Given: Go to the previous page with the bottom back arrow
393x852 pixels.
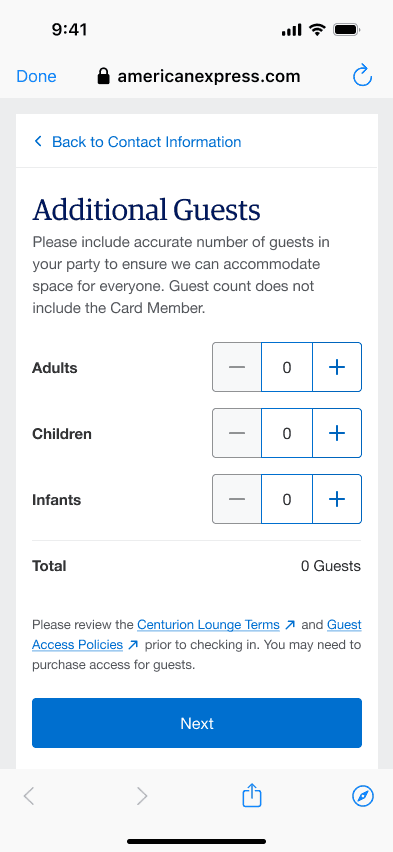Looking at the screenshot, I should click(x=29, y=797).
